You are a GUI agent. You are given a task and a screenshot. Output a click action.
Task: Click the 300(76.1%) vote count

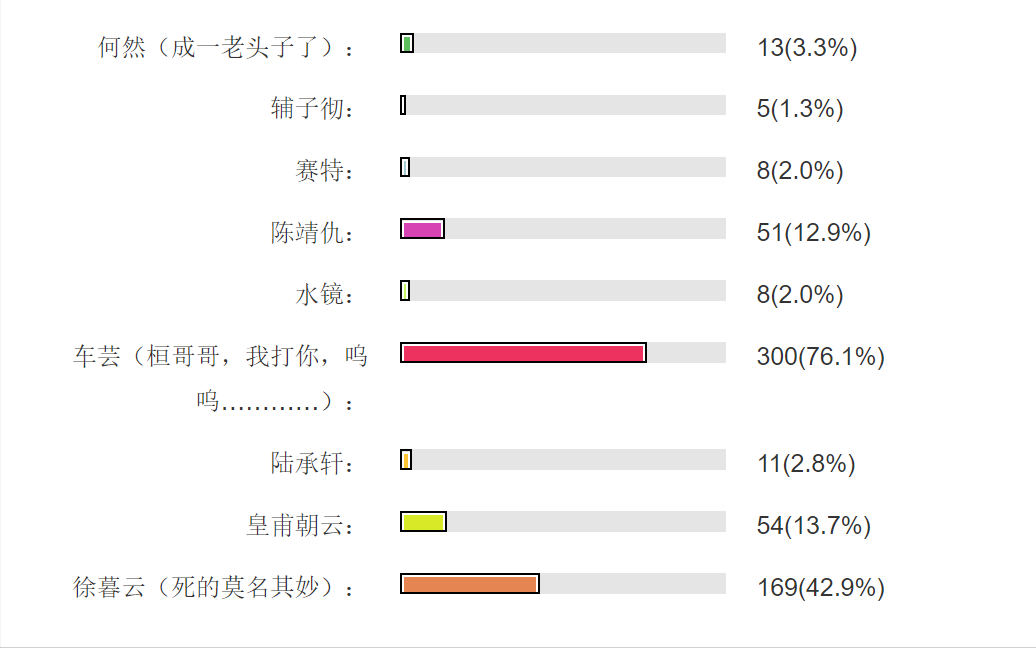(x=820, y=356)
